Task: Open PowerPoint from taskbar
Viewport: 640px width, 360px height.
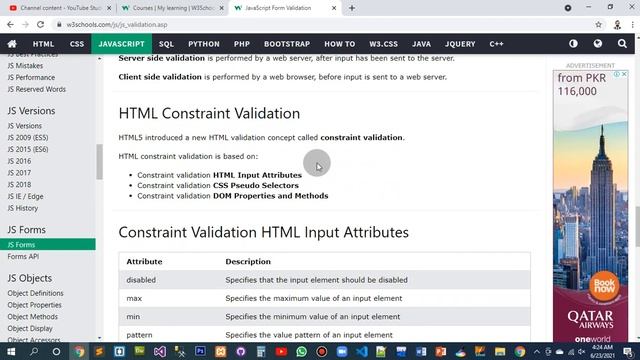Action: [x=441, y=351]
